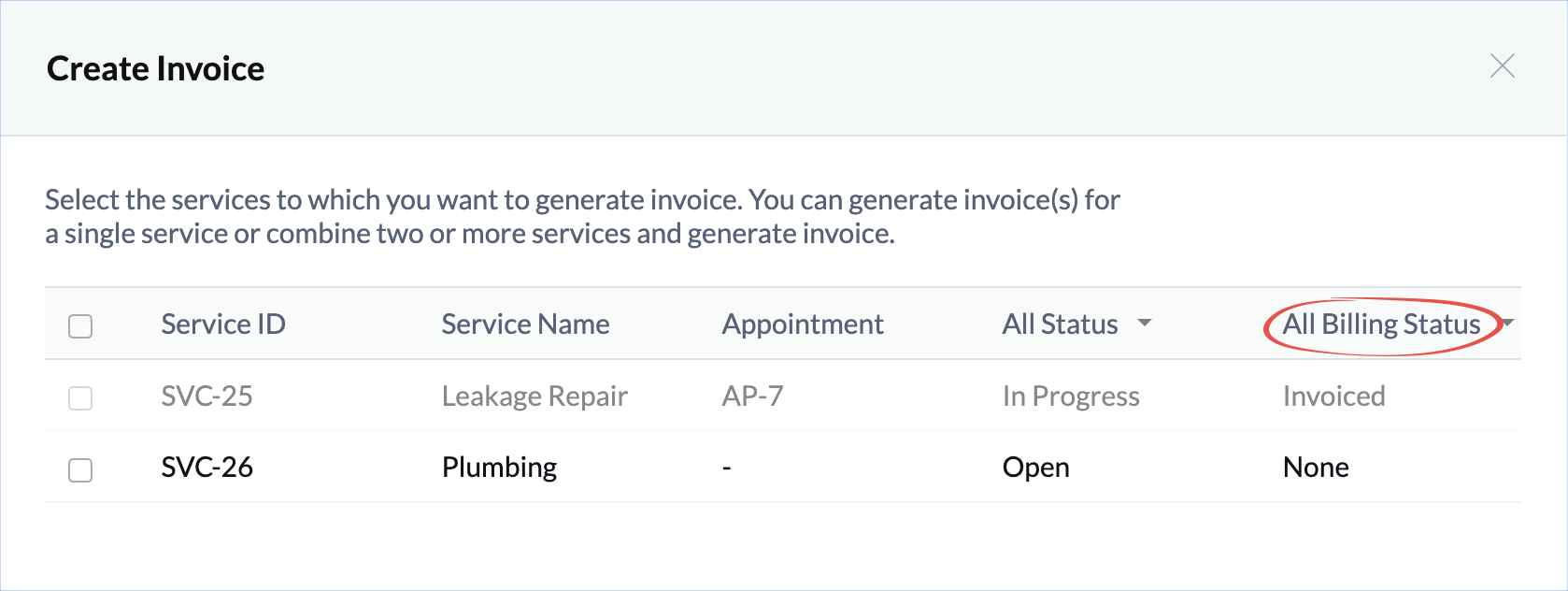Toggle the select-all services checkbox

click(80, 326)
